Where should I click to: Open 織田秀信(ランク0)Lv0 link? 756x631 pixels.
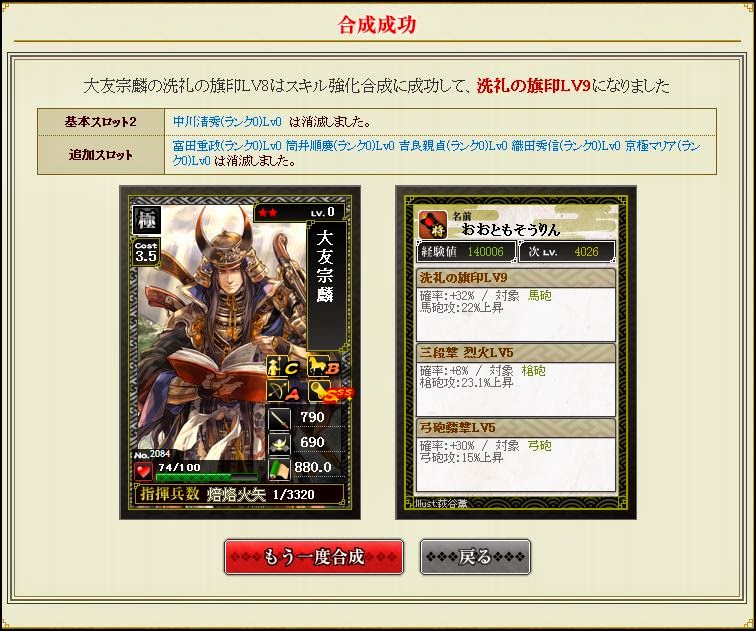pyautogui.click(x=566, y=146)
